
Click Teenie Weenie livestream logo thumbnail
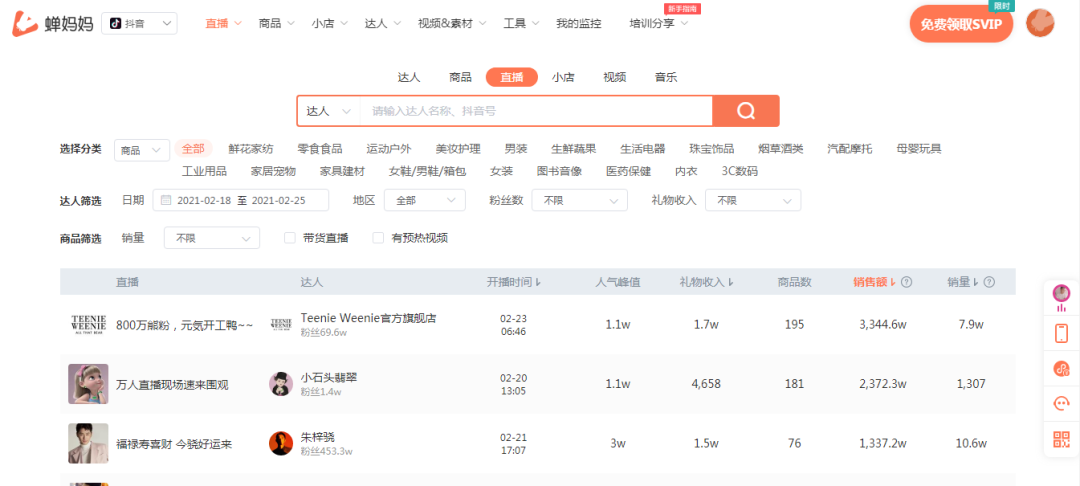88,325
